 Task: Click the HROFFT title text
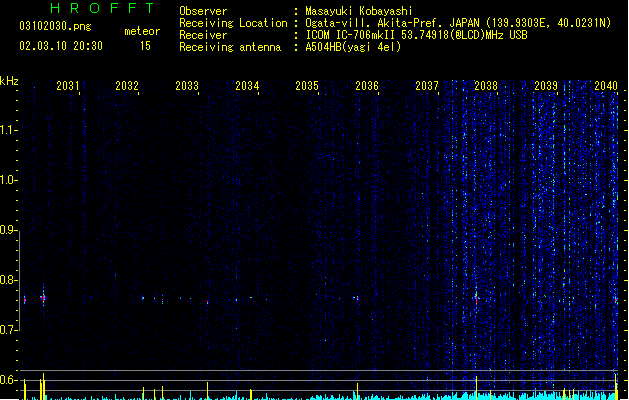click(x=102, y=8)
